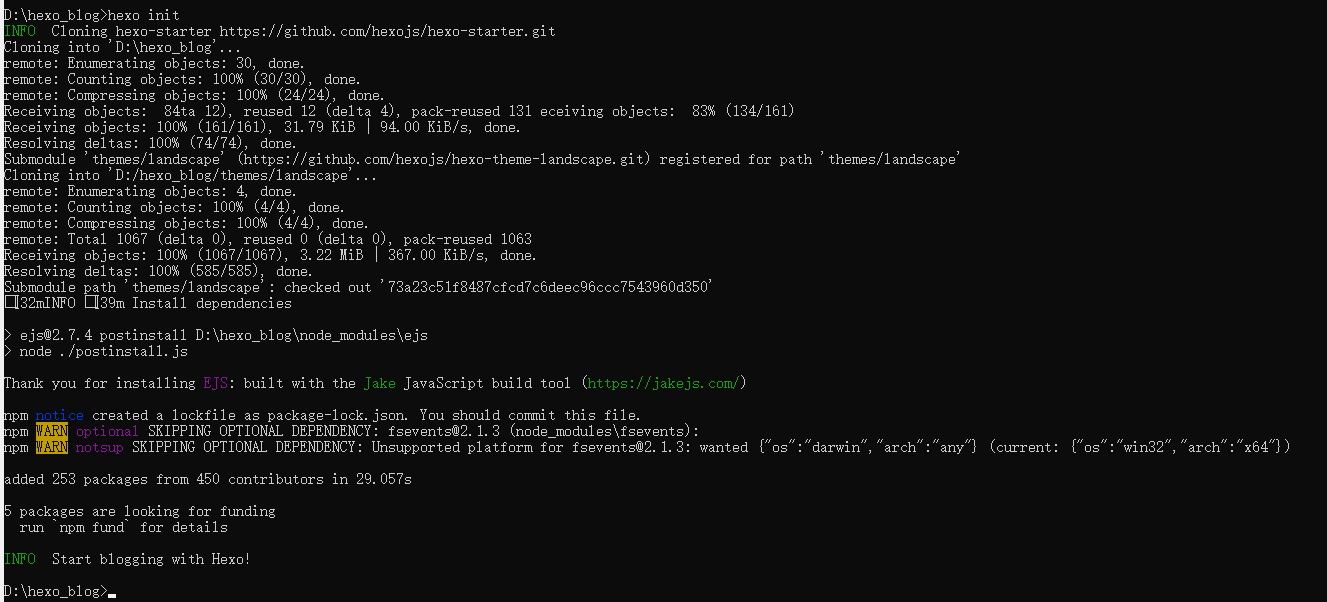Click the 'node ./postinstall.js' line
This screenshot has height=602, width=1327.
coord(103,351)
